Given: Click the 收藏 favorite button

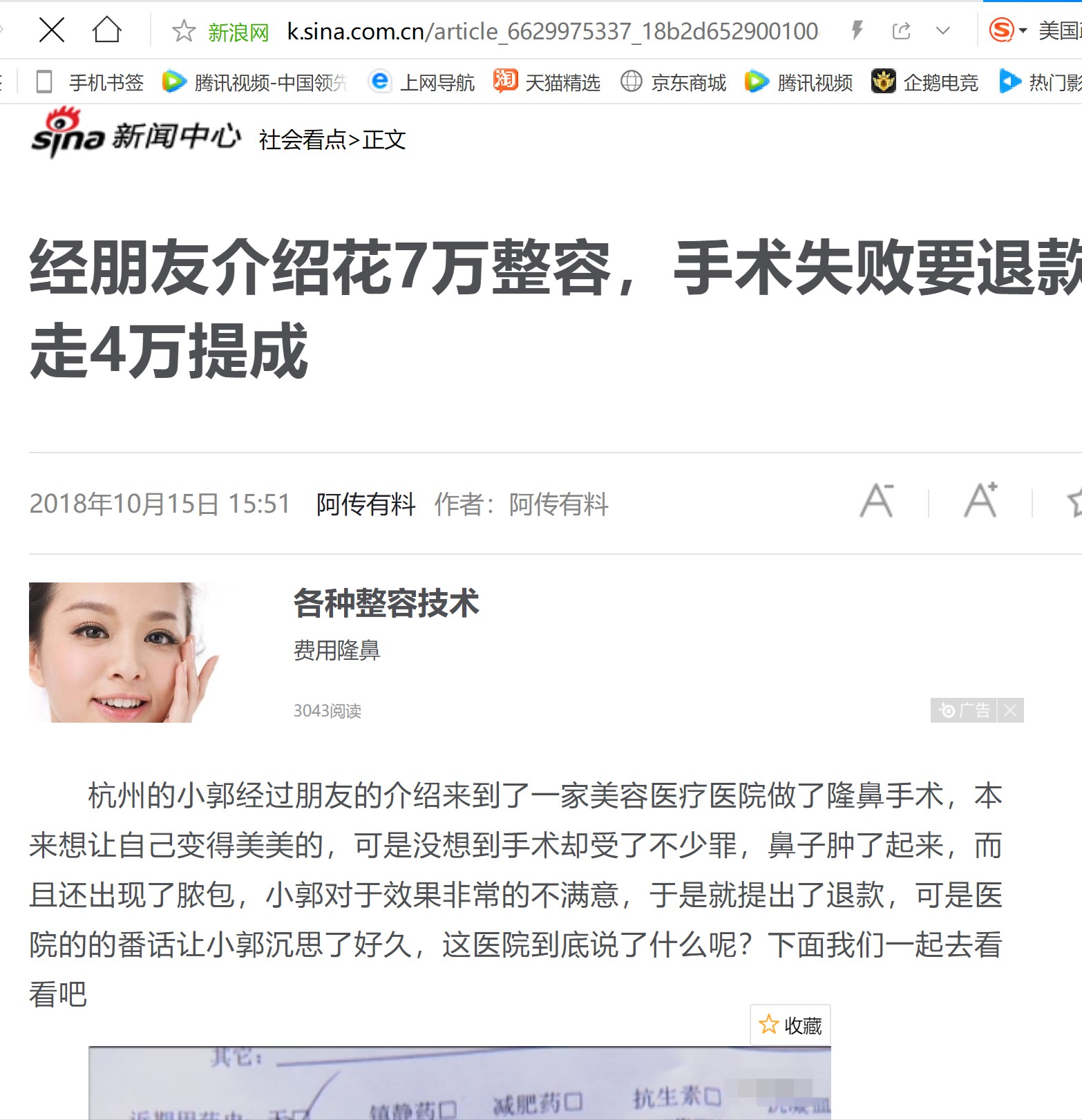Looking at the screenshot, I should tap(790, 1025).
